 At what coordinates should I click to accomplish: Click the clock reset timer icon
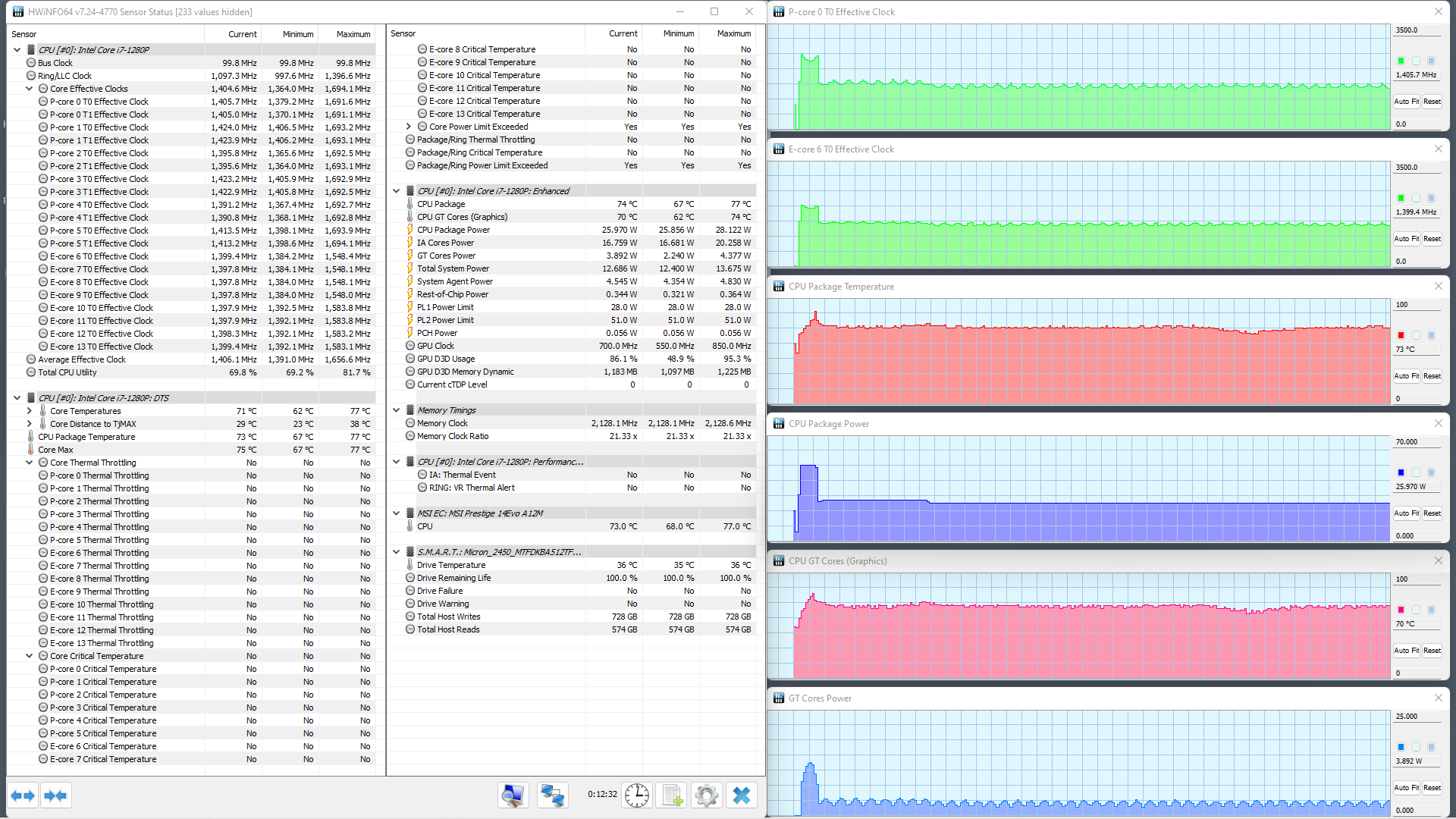[x=636, y=795]
